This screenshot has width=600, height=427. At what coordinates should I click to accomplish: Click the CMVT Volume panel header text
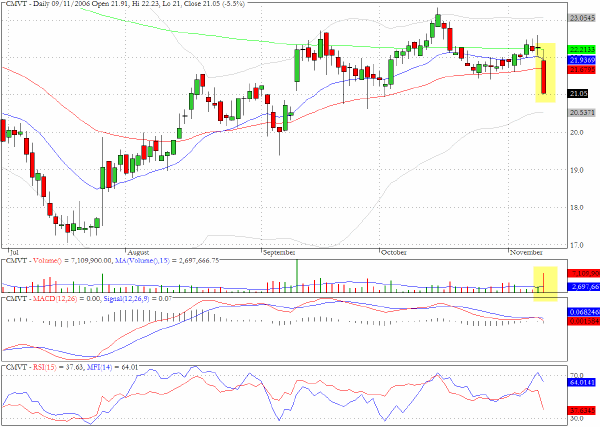point(112,261)
